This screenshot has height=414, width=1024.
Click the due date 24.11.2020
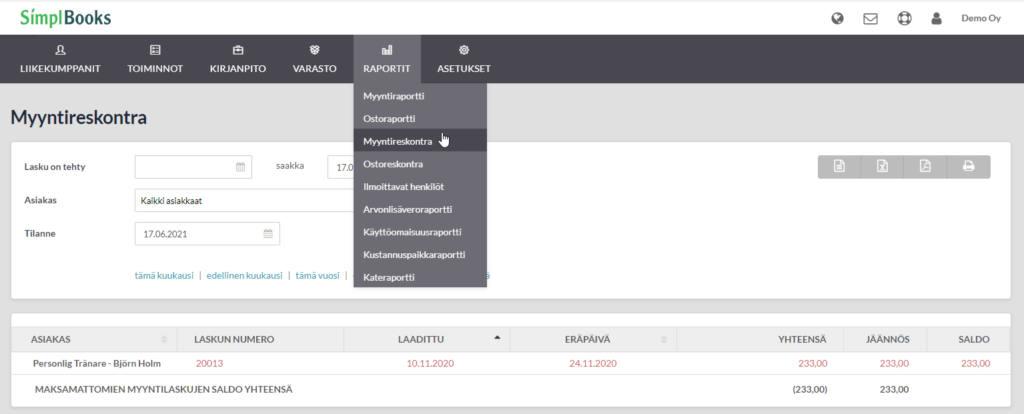click(x=592, y=364)
